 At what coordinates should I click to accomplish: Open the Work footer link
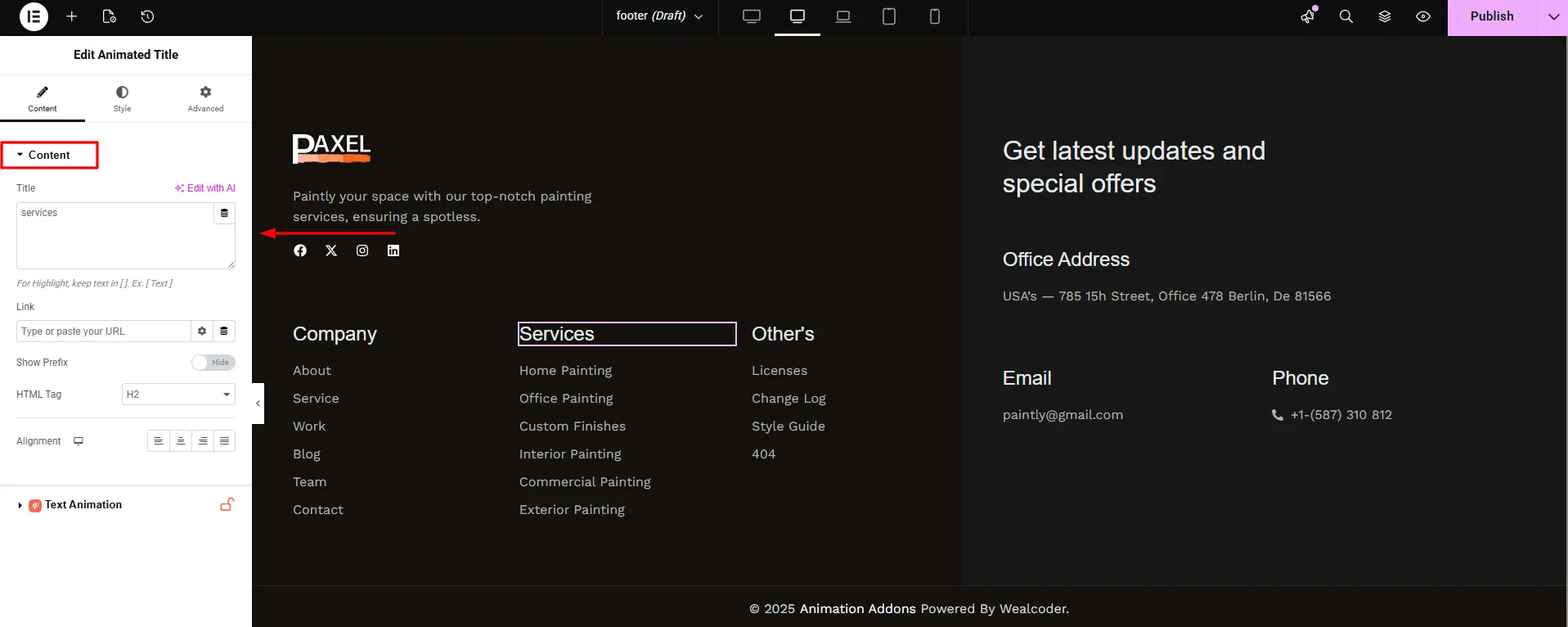click(x=309, y=426)
